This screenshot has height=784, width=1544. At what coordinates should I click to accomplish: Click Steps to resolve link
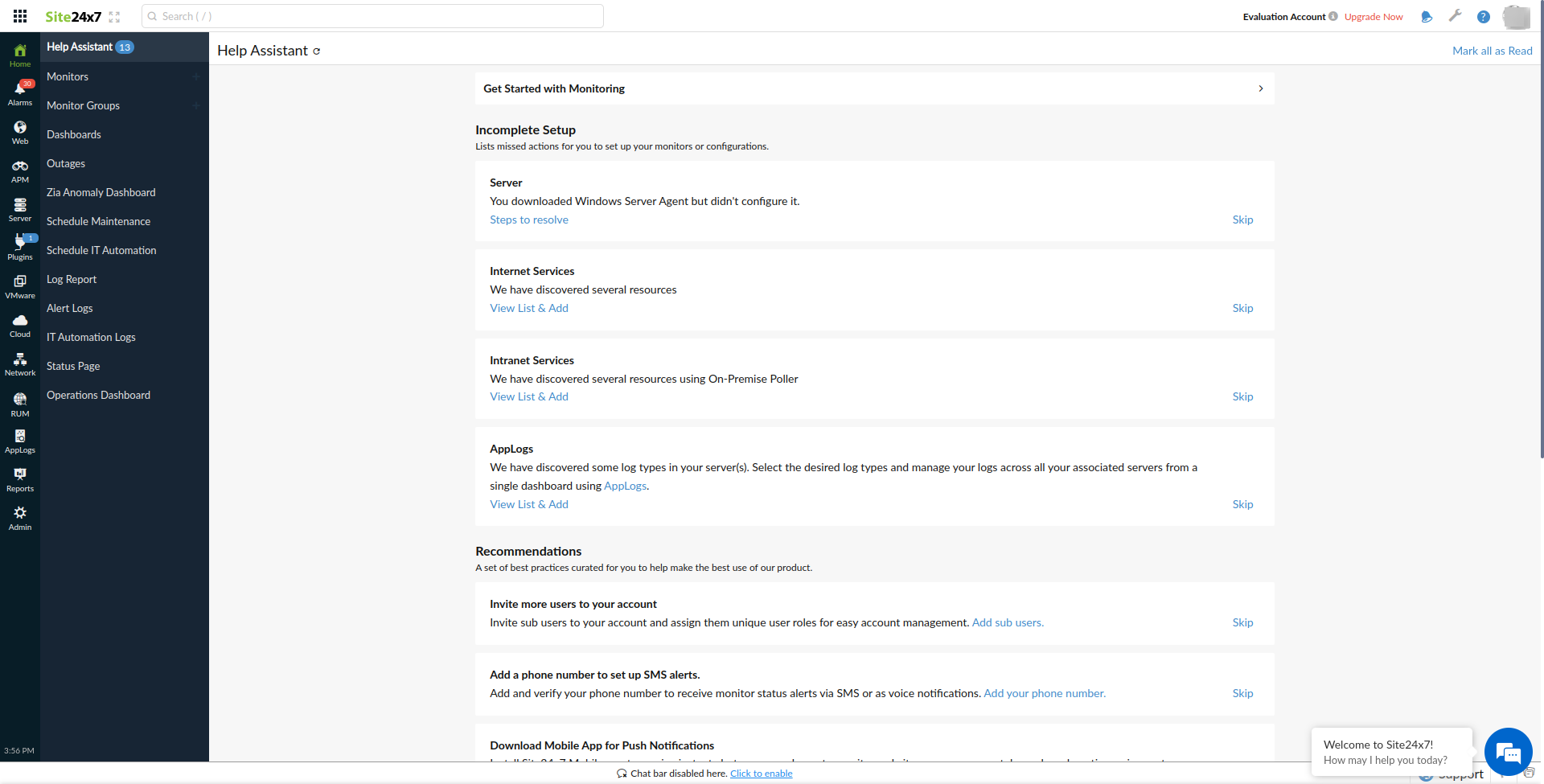pyautogui.click(x=529, y=220)
